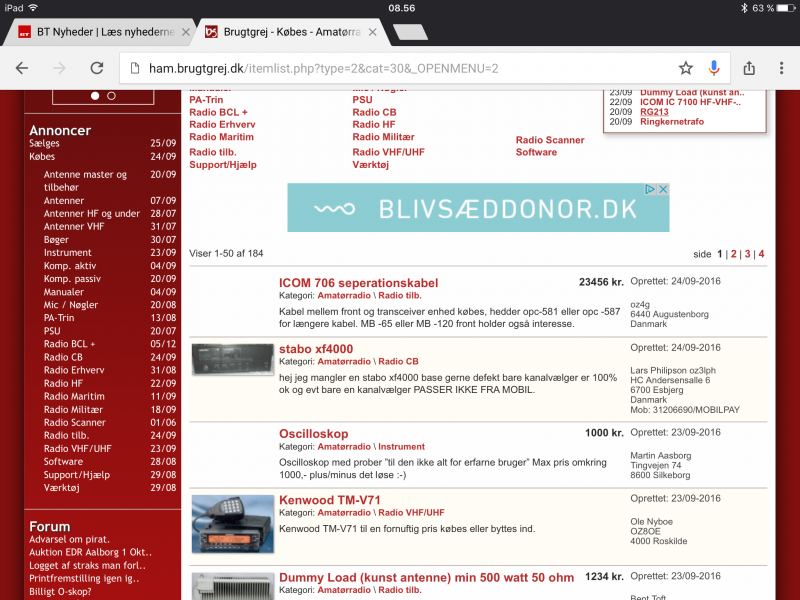The height and width of the screenshot is (600, 800).
Task: Open forum post Billigt O-skop?
Action: 60,592
